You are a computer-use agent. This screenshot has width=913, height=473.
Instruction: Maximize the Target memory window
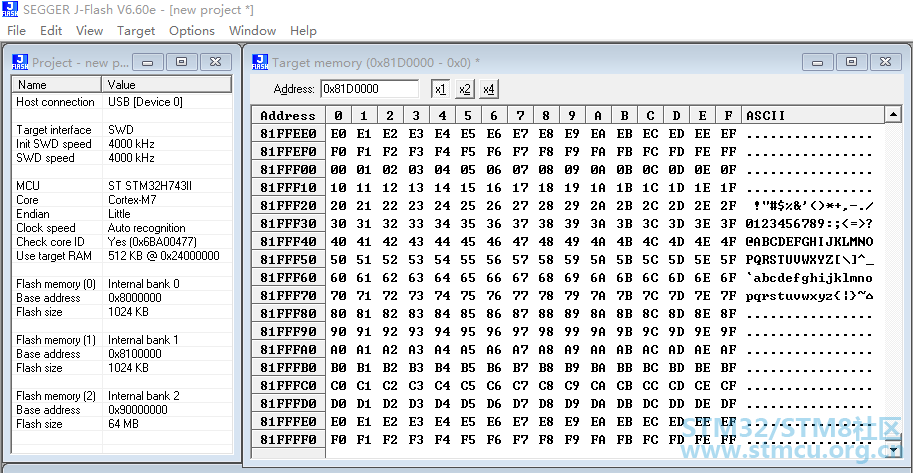[851, 62]
